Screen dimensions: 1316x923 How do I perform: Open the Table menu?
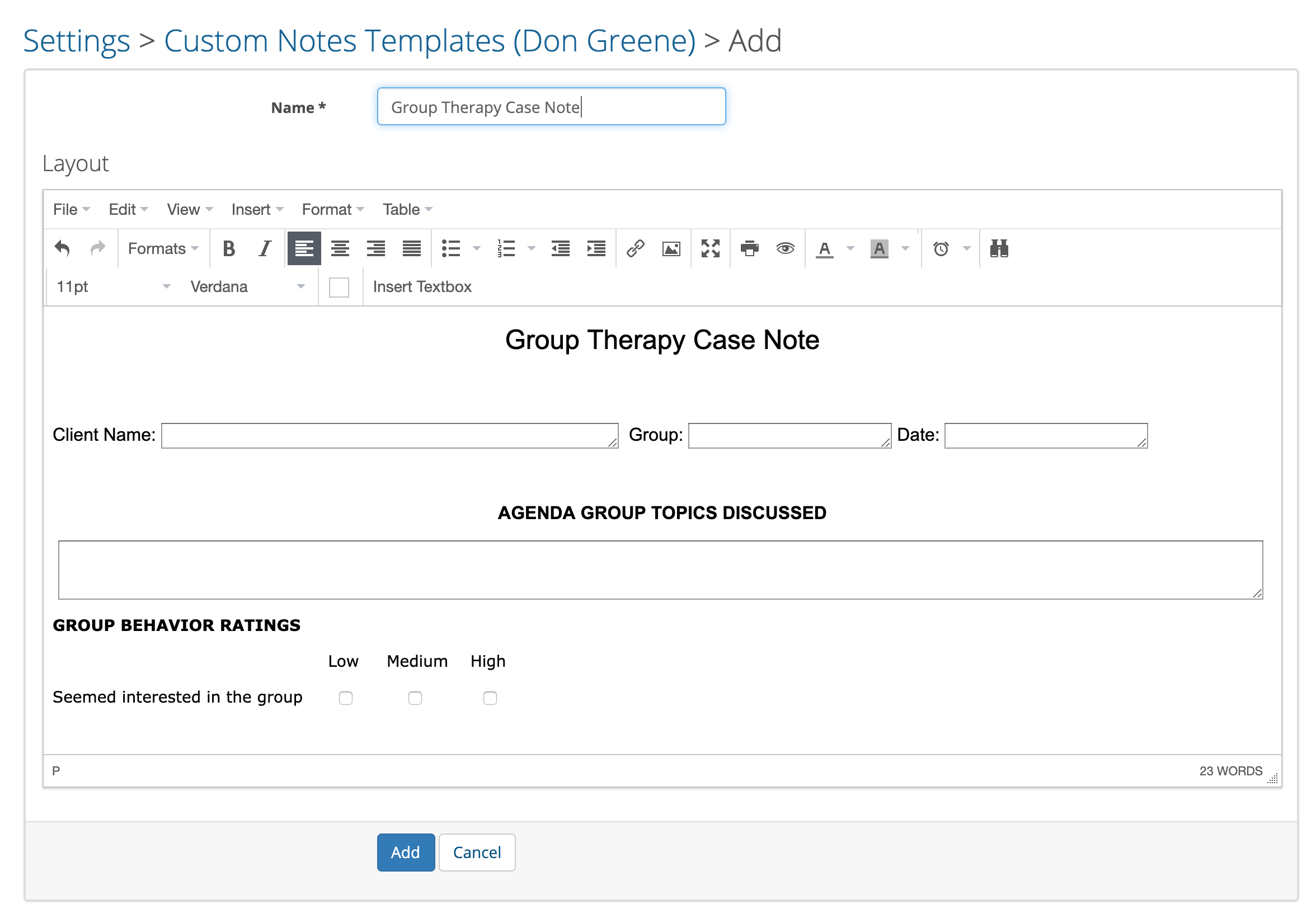click(x=406, y=209)
